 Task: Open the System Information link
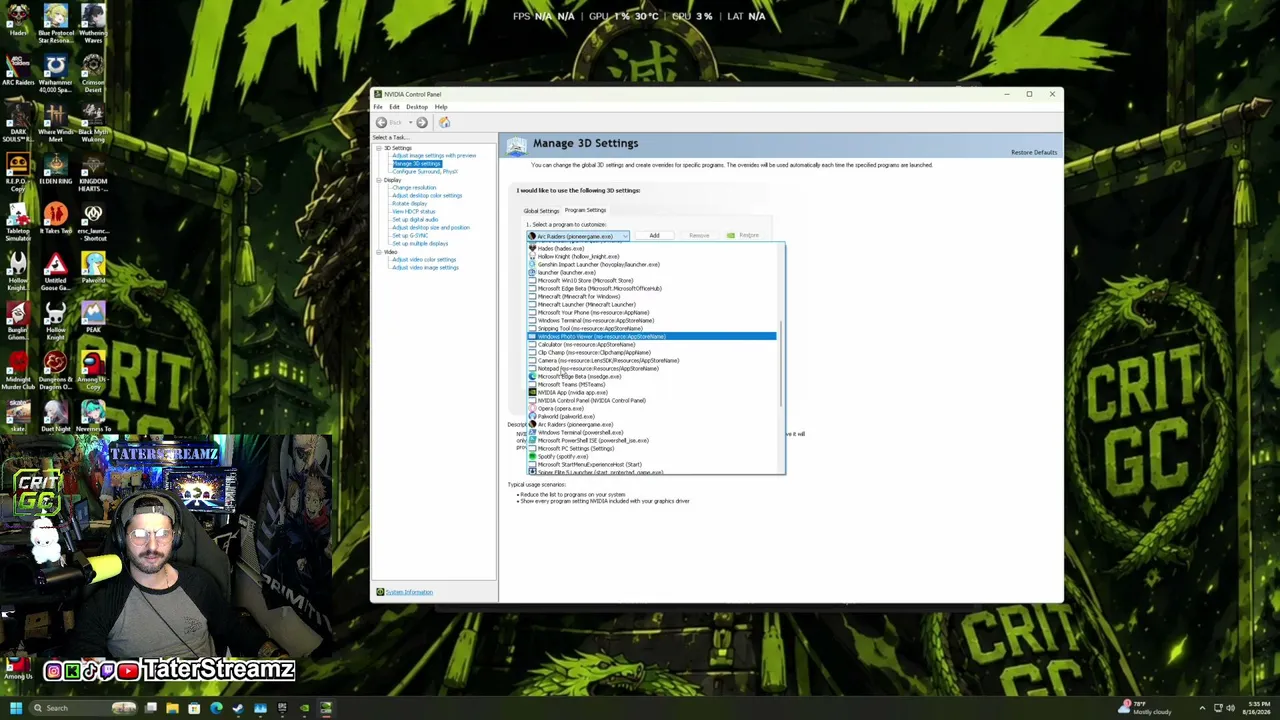(x=409, y=592)
